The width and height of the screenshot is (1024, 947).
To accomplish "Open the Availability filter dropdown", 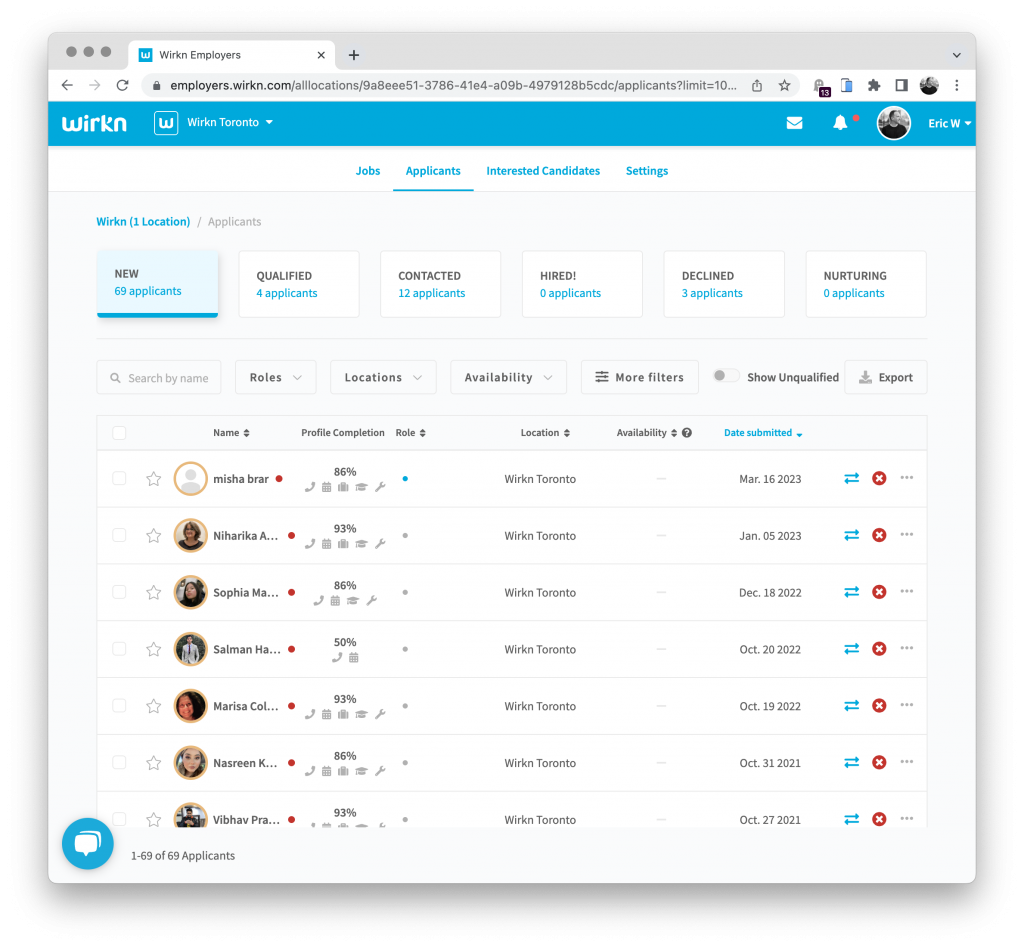I will (508, 377).
